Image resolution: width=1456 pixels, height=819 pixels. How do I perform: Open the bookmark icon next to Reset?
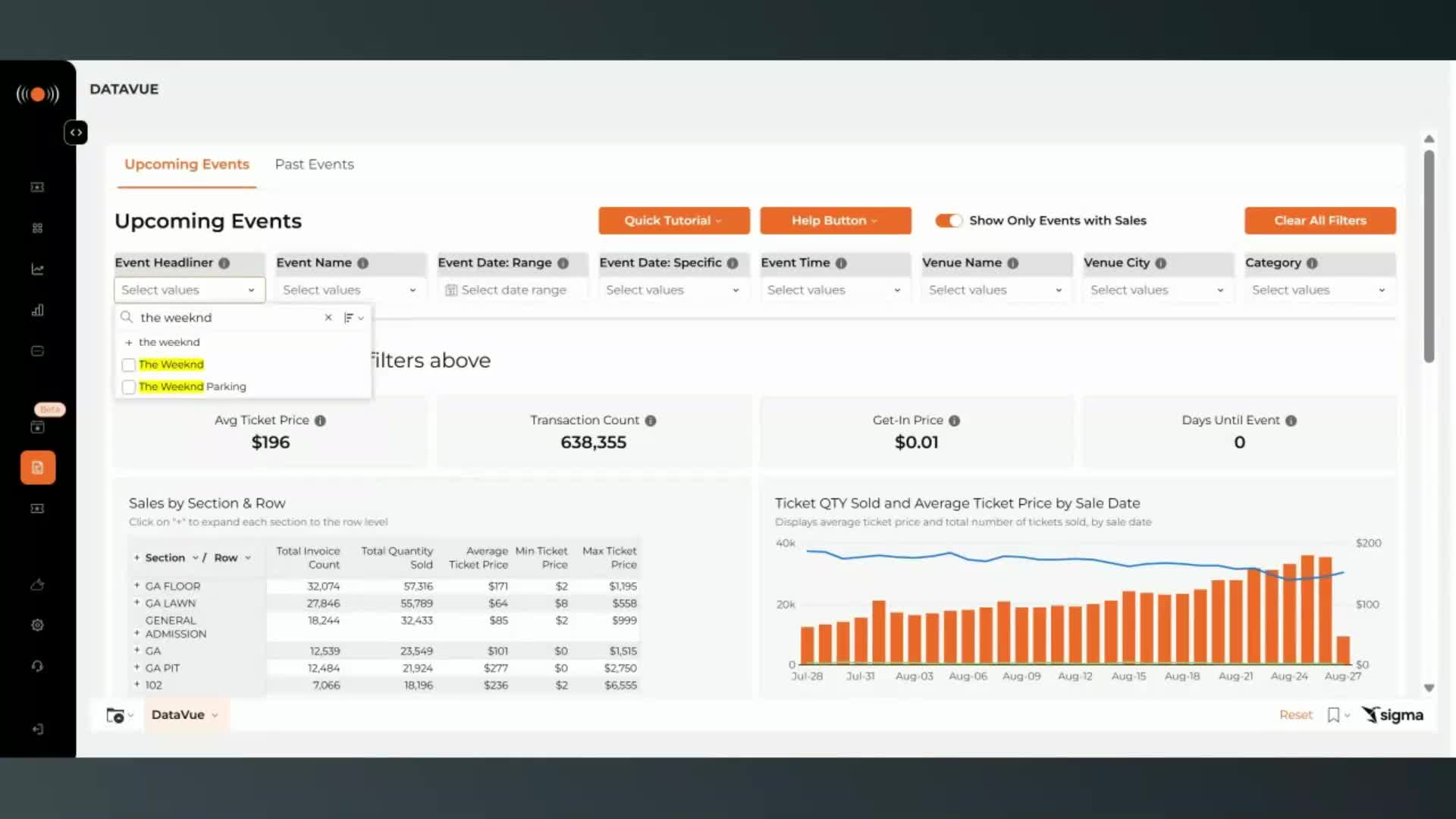[x=1333, y=715]
